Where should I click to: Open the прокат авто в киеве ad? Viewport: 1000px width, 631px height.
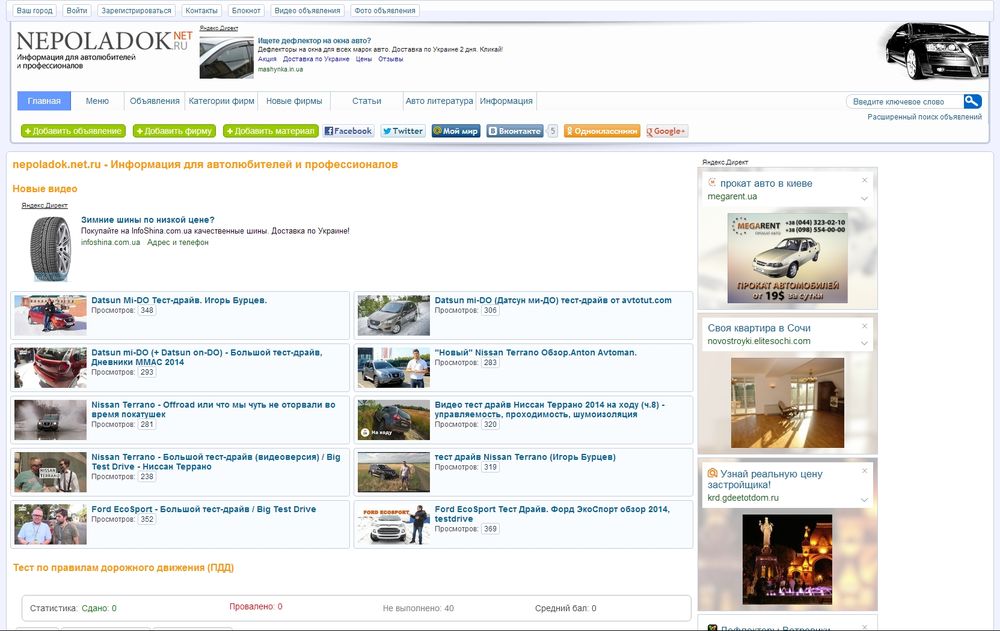coord(766,183)
